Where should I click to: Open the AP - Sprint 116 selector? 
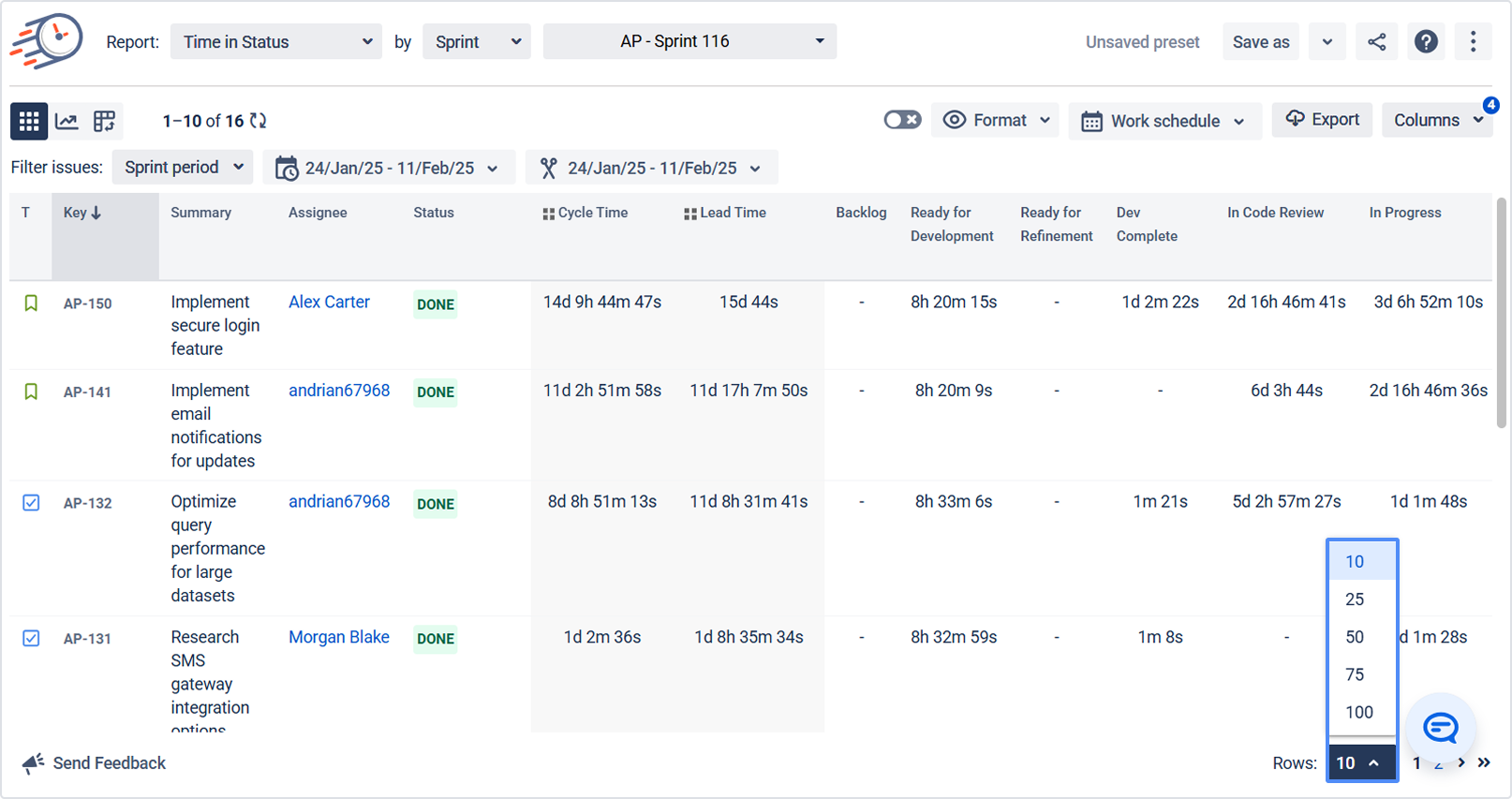click(689, 42)
